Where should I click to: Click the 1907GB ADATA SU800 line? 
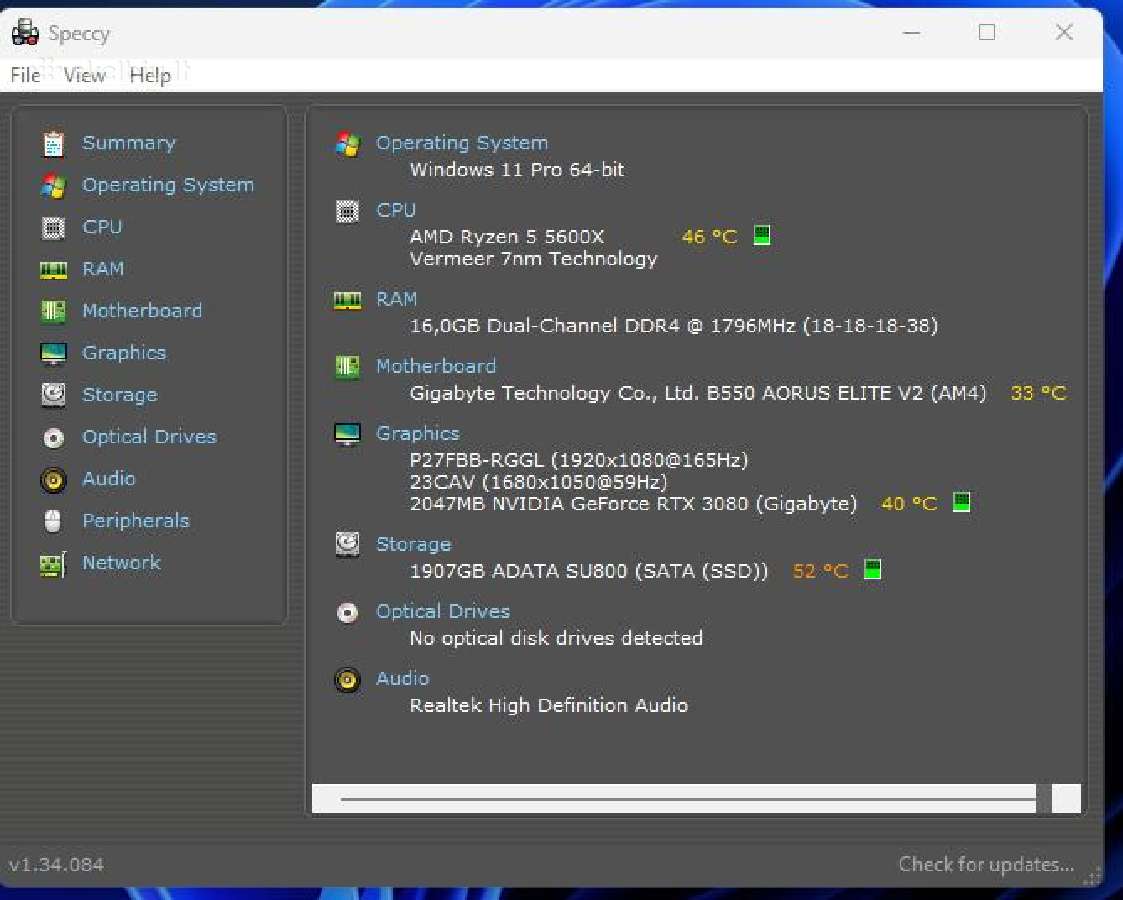[588, 571]
